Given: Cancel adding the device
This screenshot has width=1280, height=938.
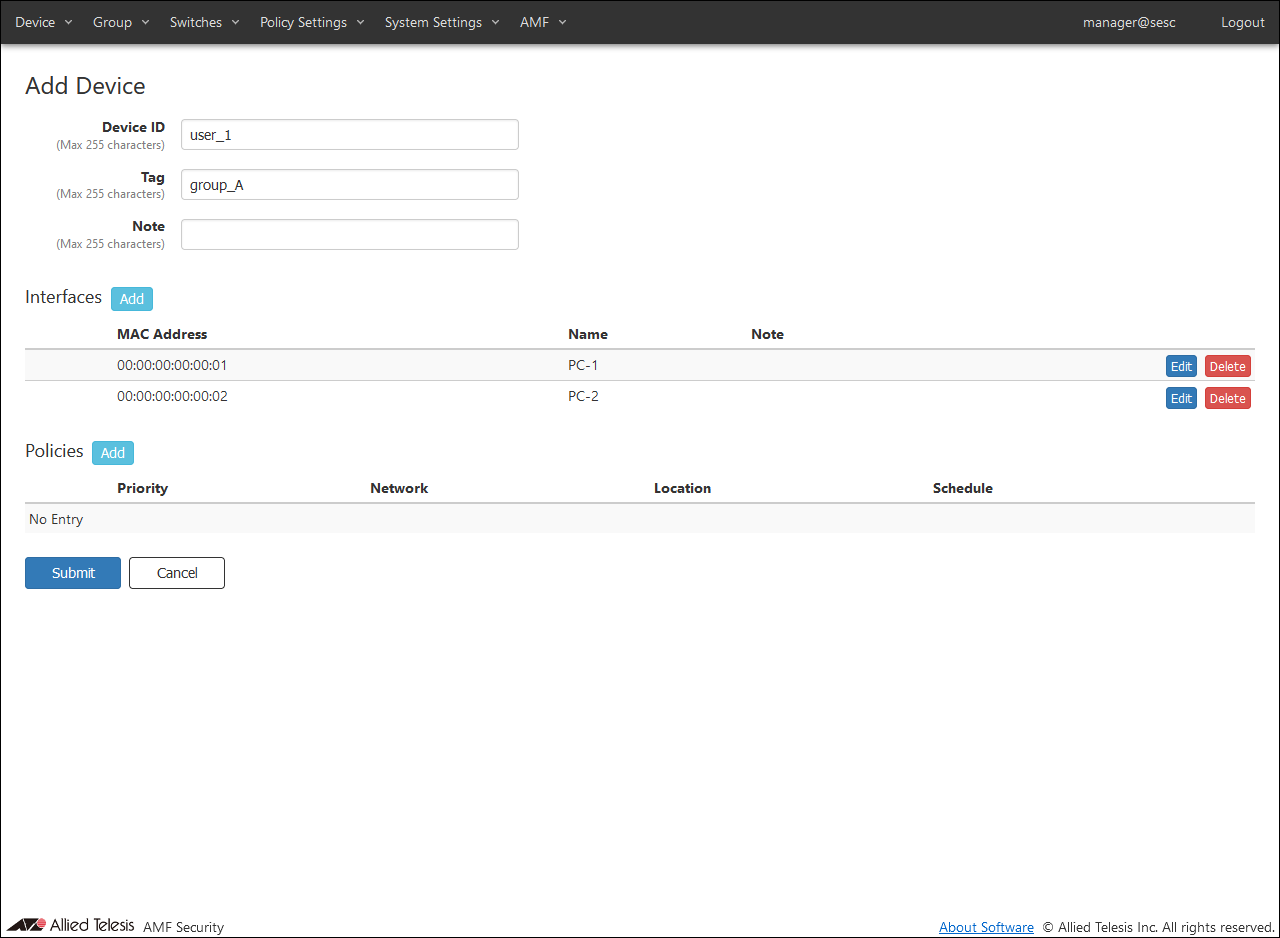Looking at the screenshot, I should (177, 573).
